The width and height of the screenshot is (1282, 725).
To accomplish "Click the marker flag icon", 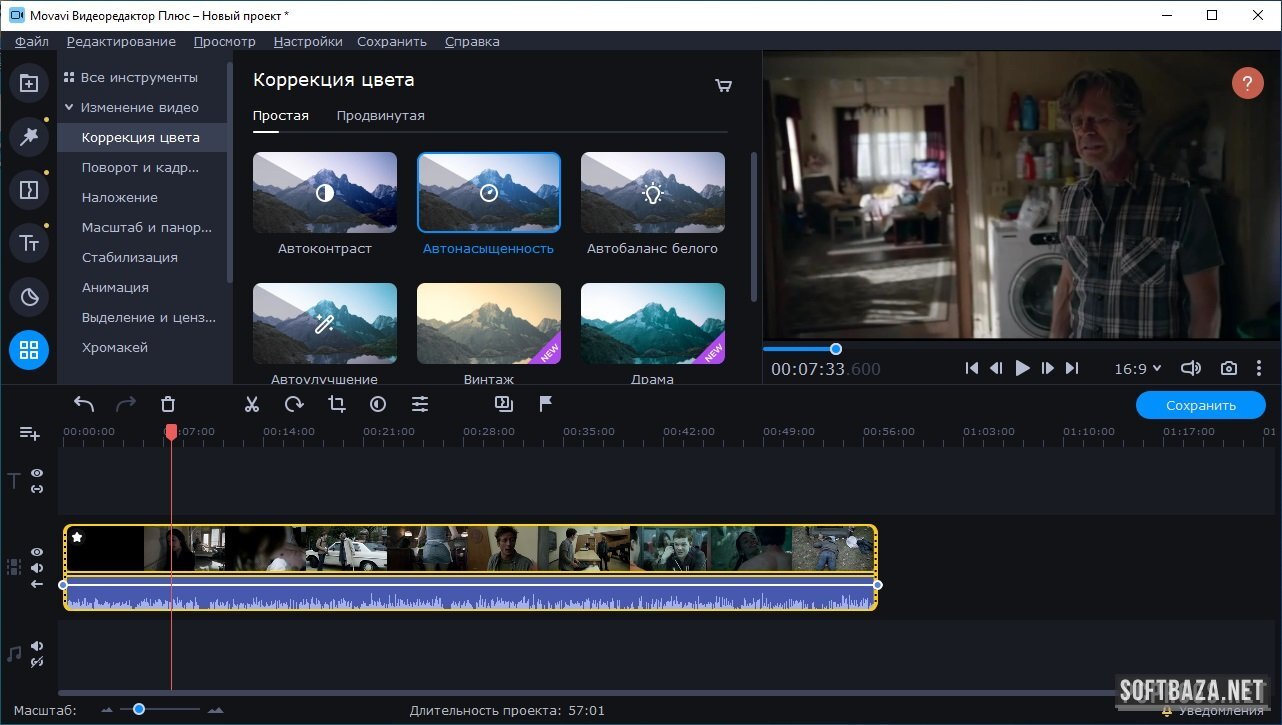I will tap(546, 404).
